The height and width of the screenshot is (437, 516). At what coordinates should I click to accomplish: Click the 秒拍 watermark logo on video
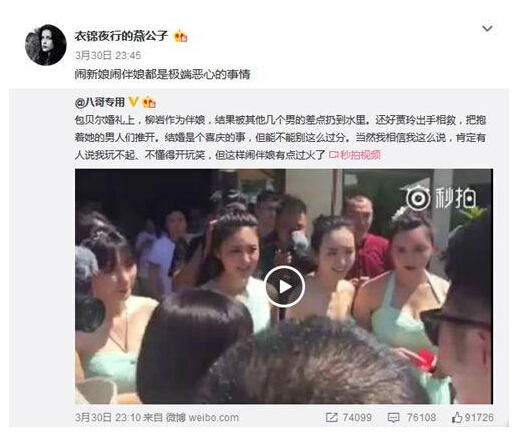click(440, 198)
